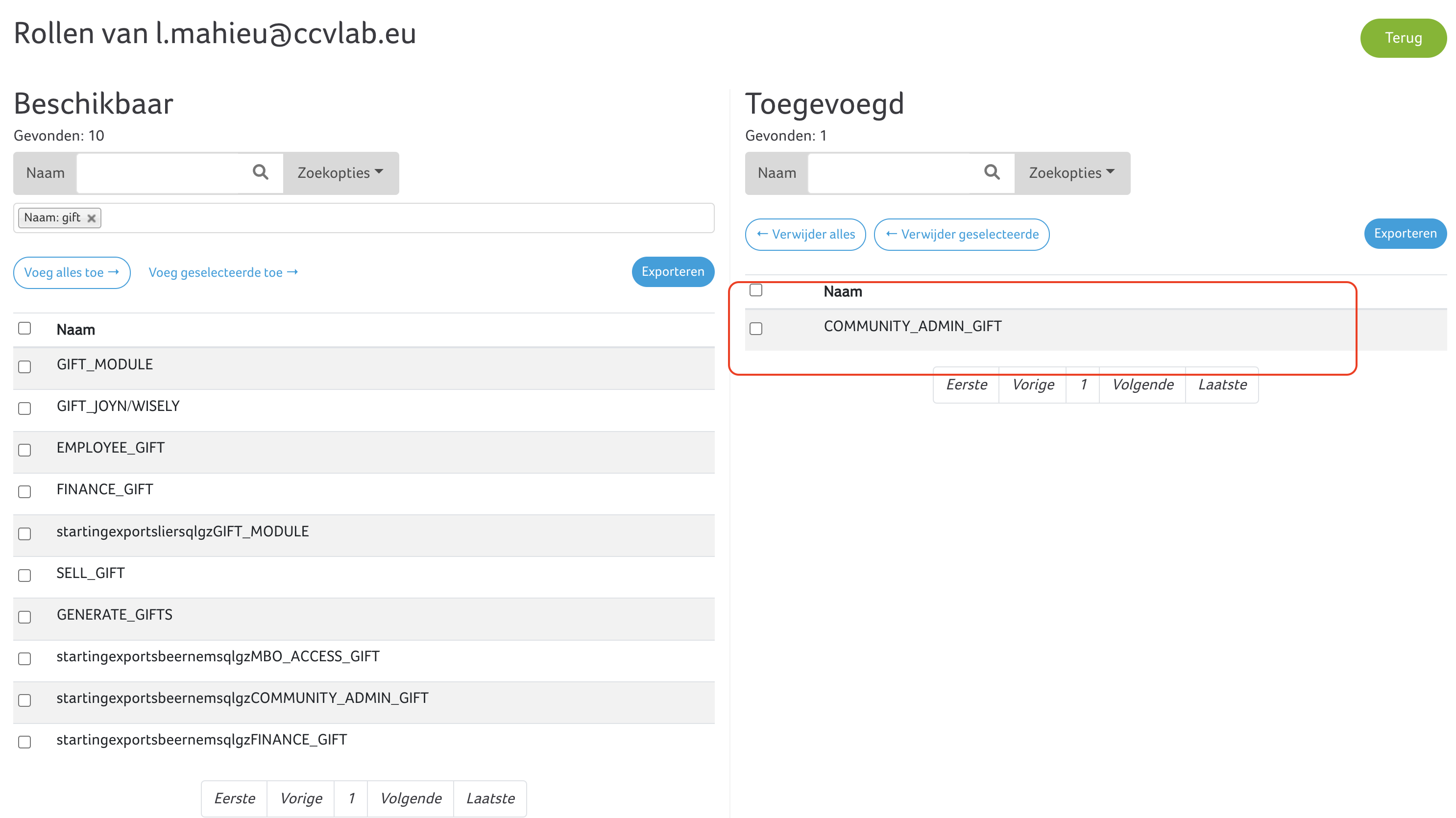
Task: Tick the GIFT_MODULE checkbox
Action: click(x=24, y=367)
